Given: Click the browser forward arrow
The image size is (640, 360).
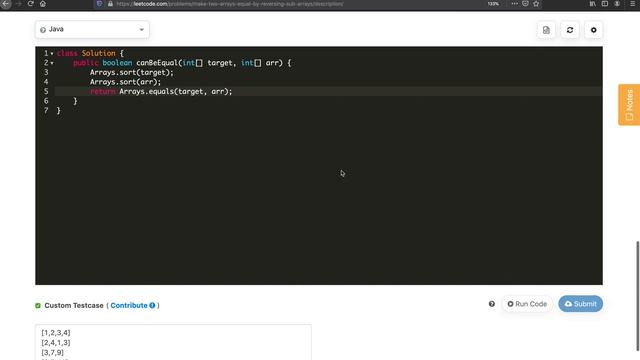Looking at the screenshot, I should (x=18, y=4).
